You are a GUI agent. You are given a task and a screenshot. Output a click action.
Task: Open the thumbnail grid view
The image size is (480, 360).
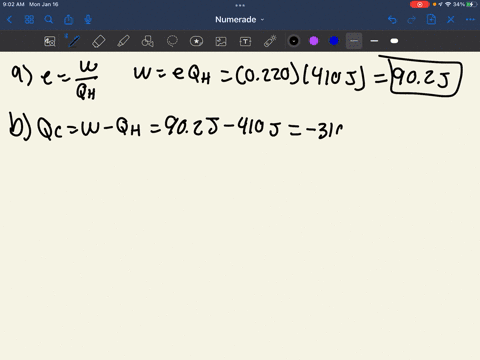coord(29,20)
